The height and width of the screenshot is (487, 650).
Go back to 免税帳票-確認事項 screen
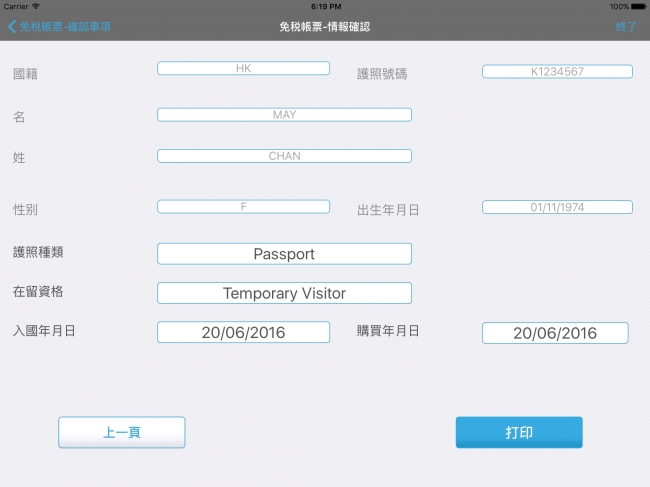point(59,27)
